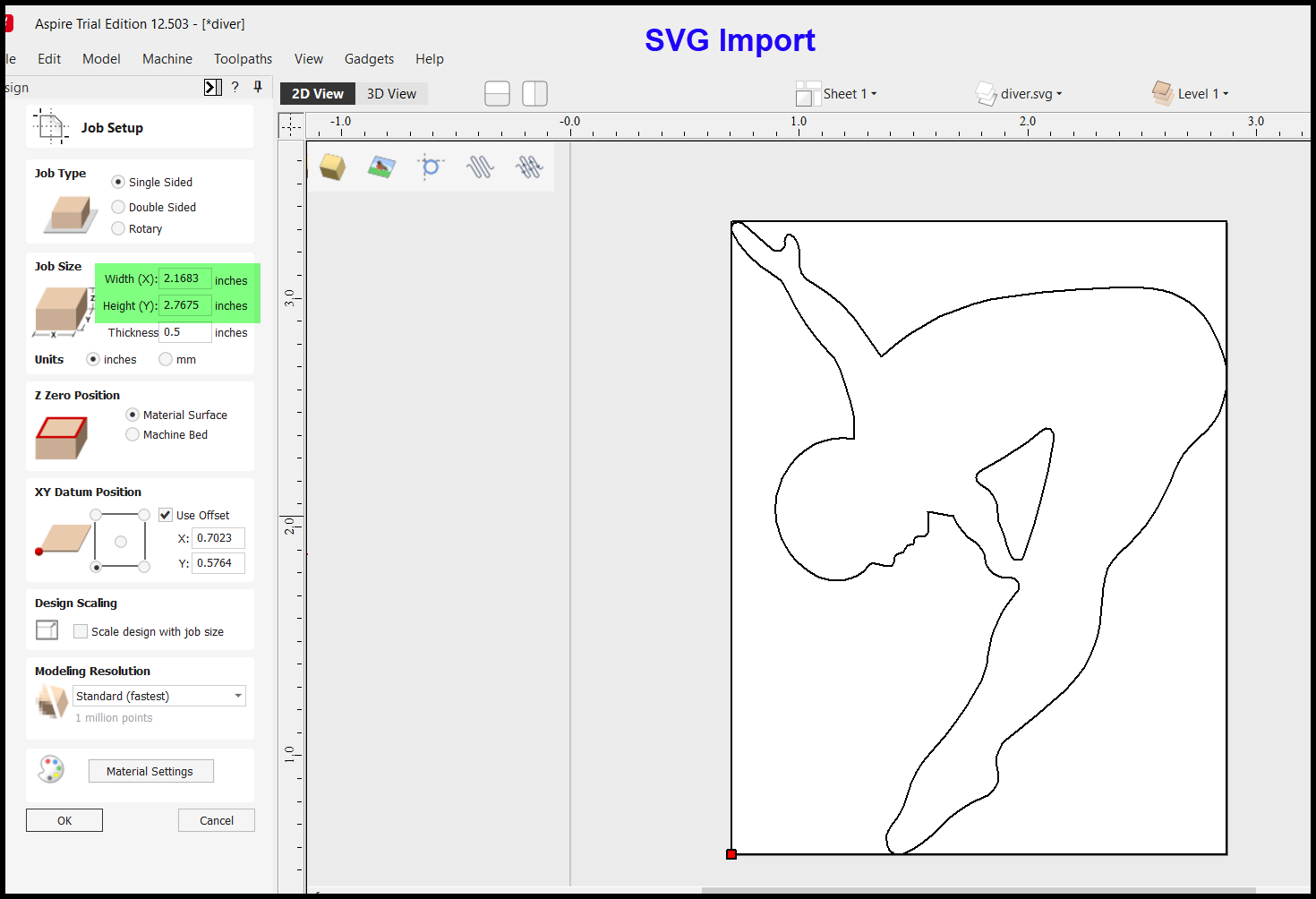
Task: Select the Double Sided job type
Action: click(x=153, y=207)
